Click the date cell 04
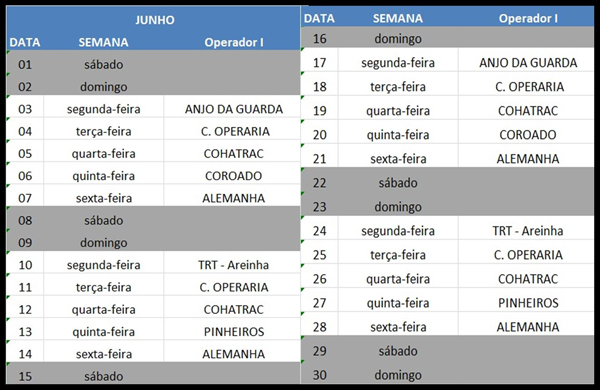 25,131
